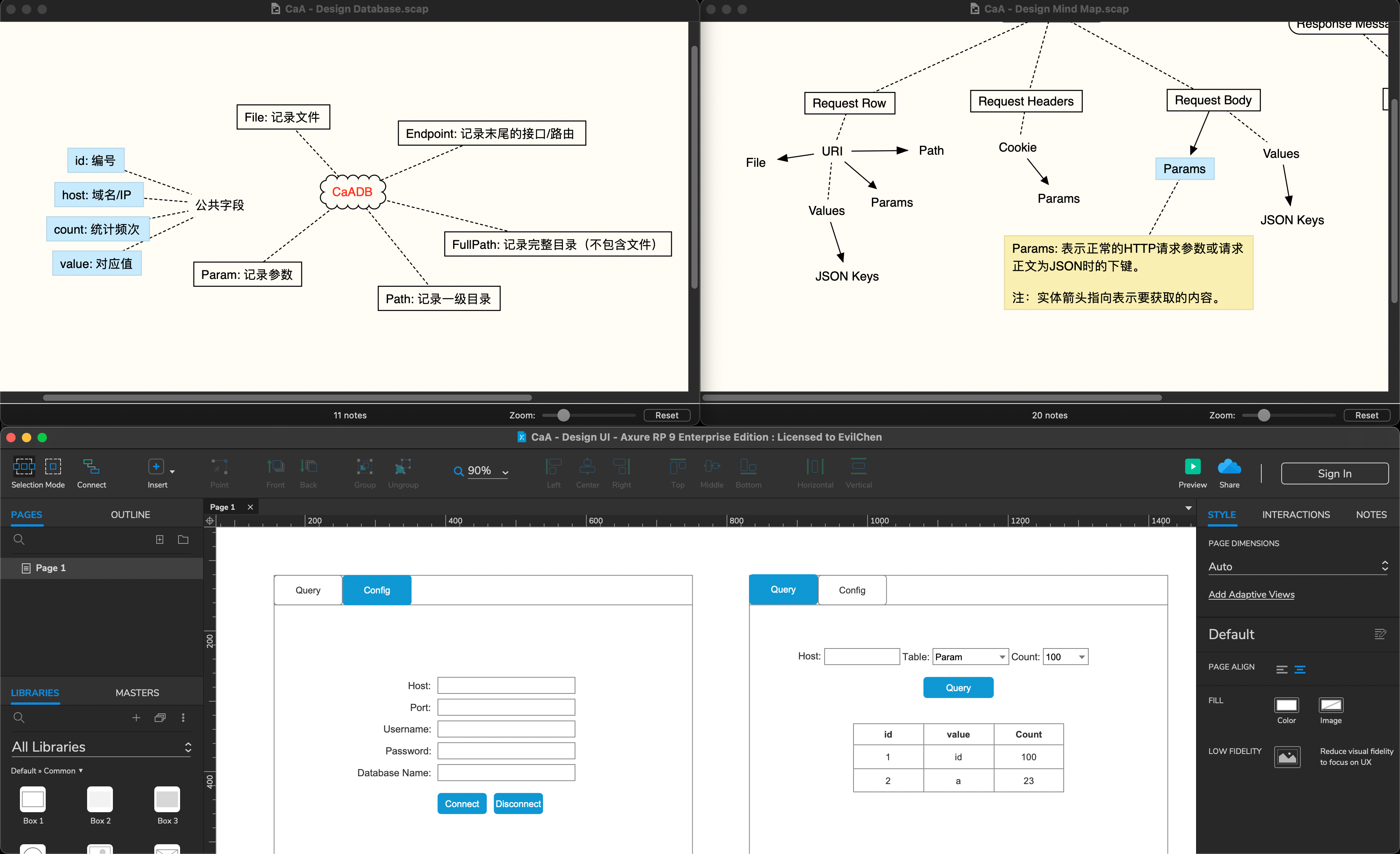Screen dimensions: 1400x854
Task: Toggle the intersected Selection Mode icon
Action: pos(24,466)
